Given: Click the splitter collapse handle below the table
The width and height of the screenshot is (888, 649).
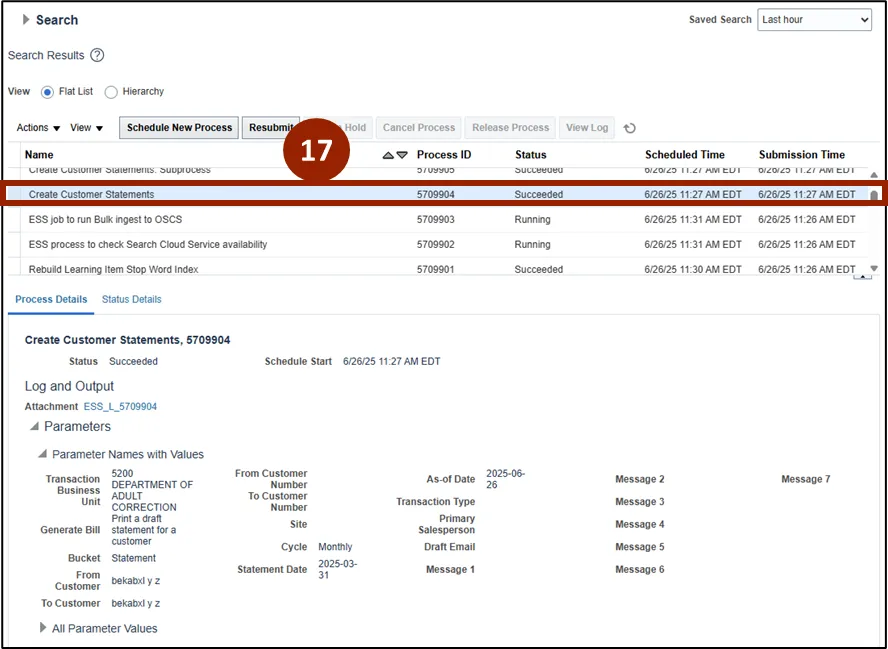Looking at the screenshot, I should (x=861, y=277).
